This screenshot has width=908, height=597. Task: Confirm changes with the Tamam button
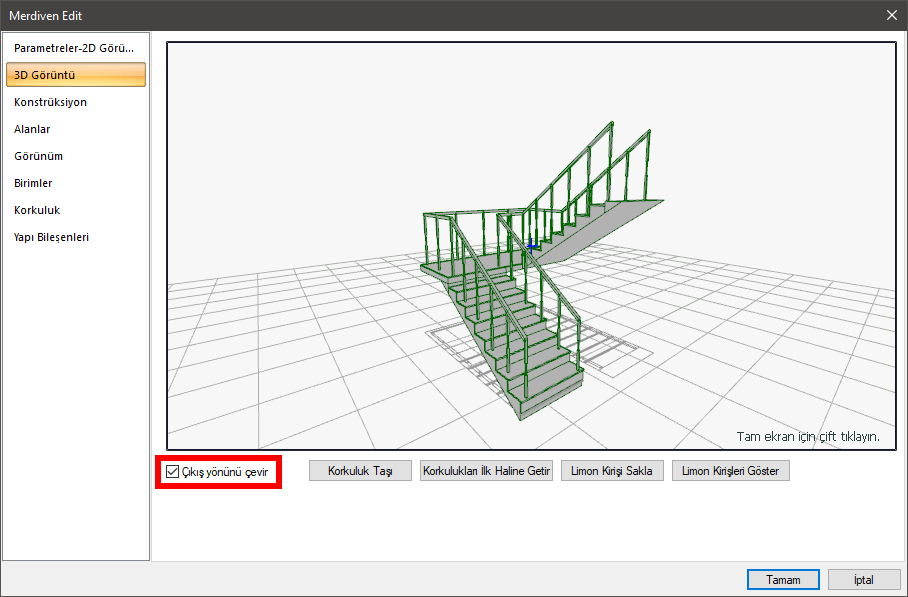[x=783, y=580]
